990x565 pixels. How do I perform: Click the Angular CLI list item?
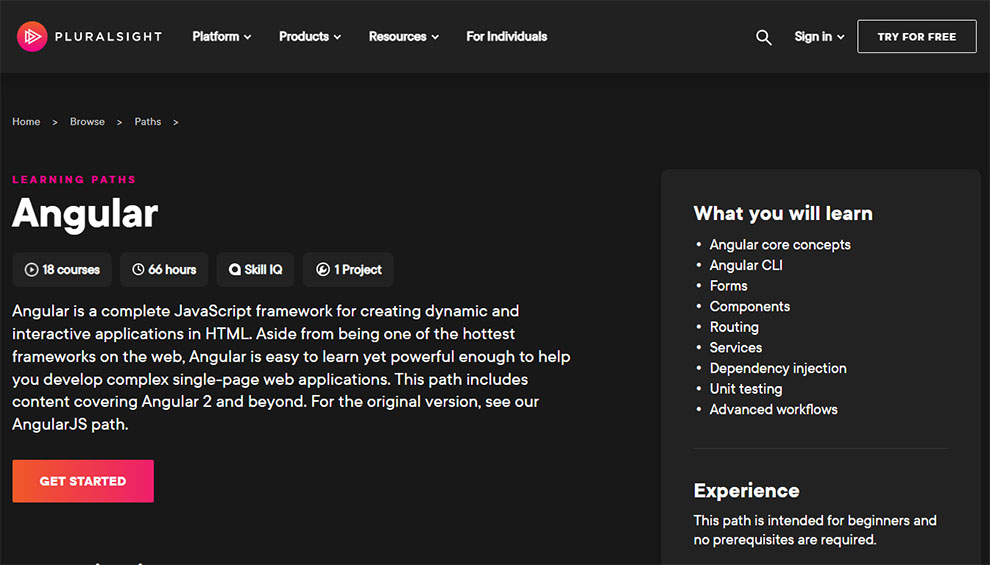click(x=746, y=265)
